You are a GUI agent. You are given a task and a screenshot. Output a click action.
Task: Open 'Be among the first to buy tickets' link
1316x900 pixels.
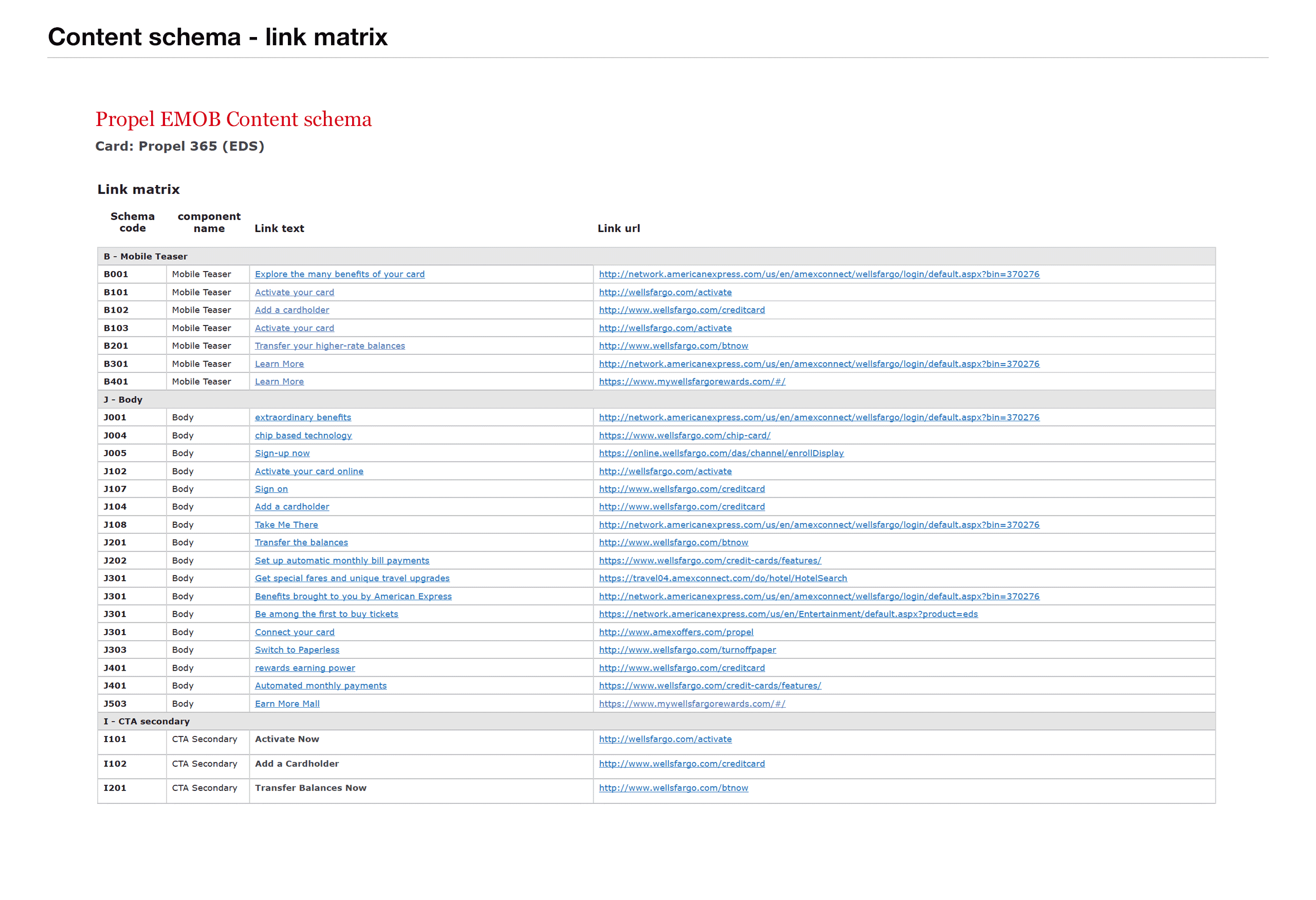[326, 614]
